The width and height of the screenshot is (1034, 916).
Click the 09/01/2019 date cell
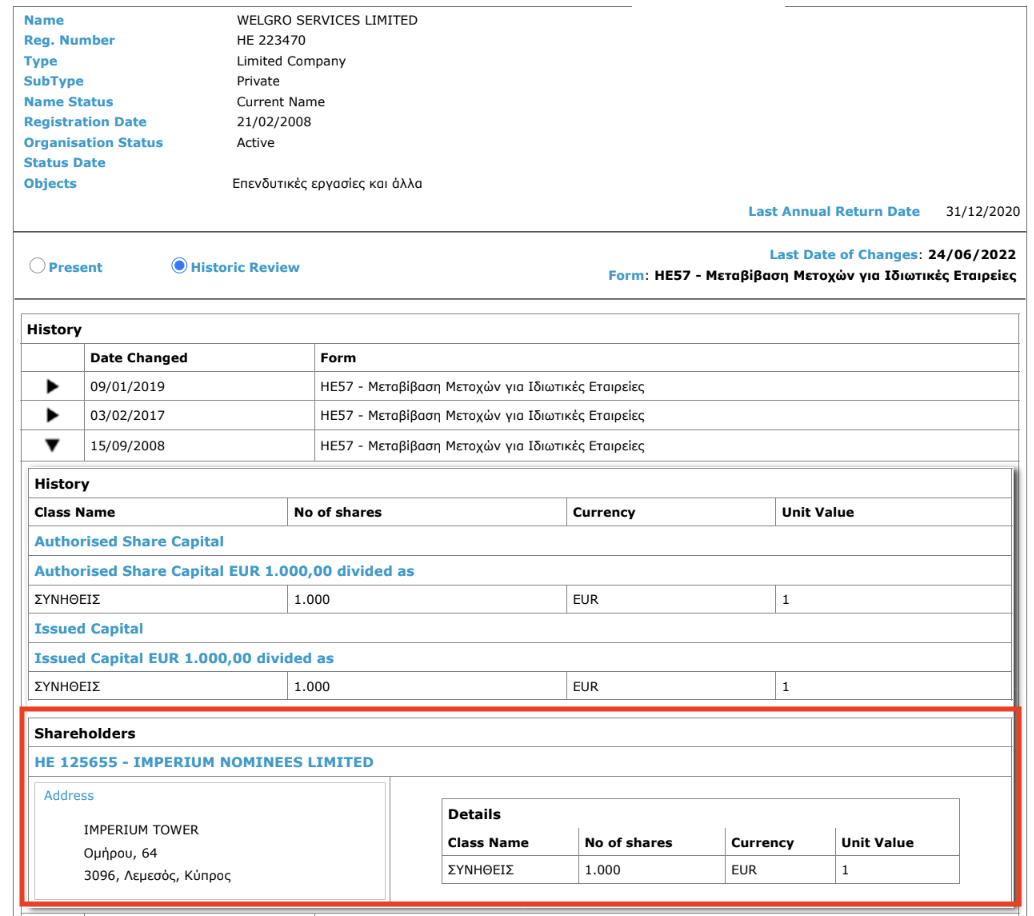(x=128, y=386)
